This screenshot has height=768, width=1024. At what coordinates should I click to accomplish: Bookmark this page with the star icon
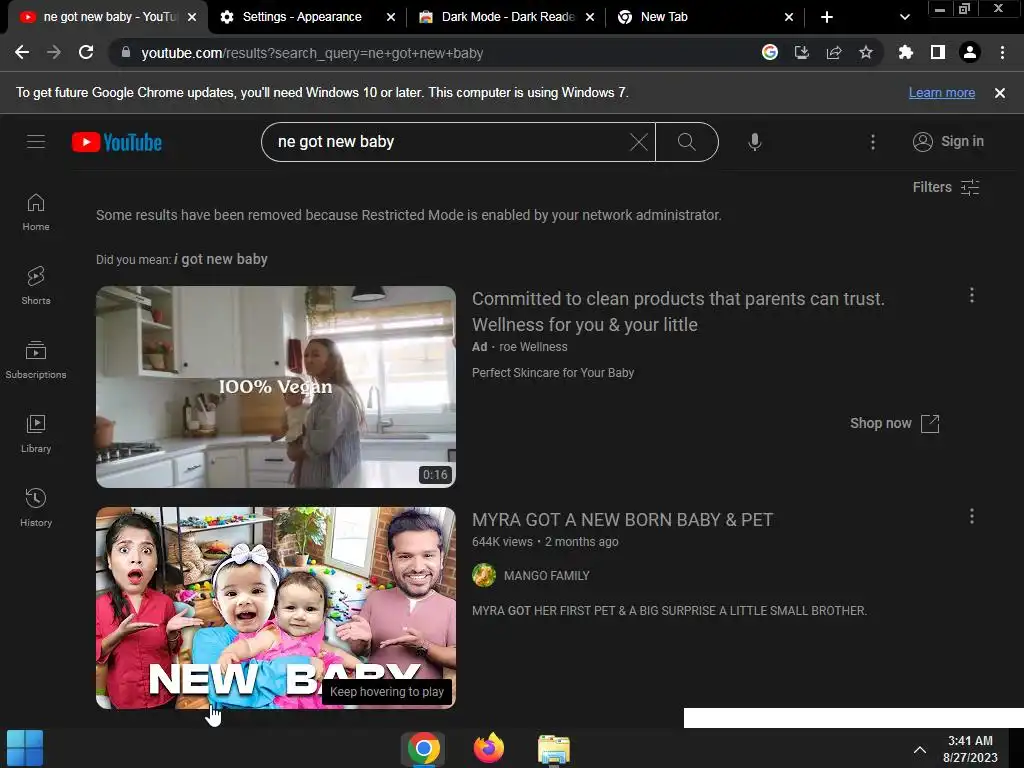pos(866,52)
